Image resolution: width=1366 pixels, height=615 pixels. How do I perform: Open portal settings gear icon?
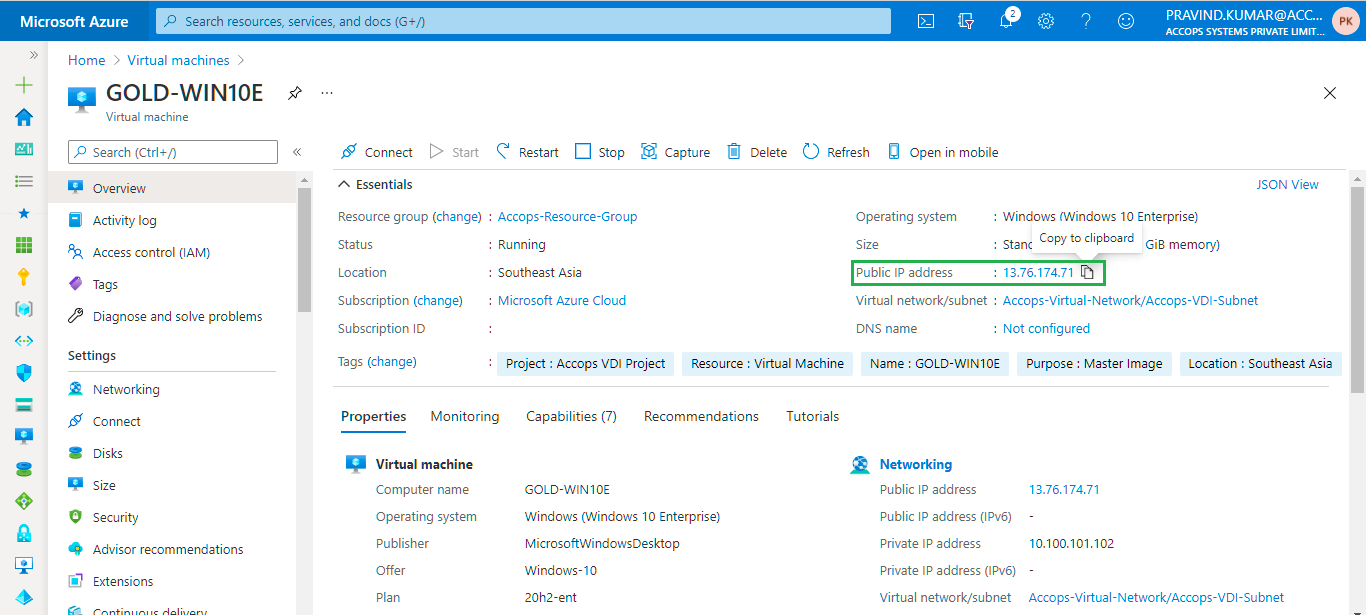(x=1046, y=20)
